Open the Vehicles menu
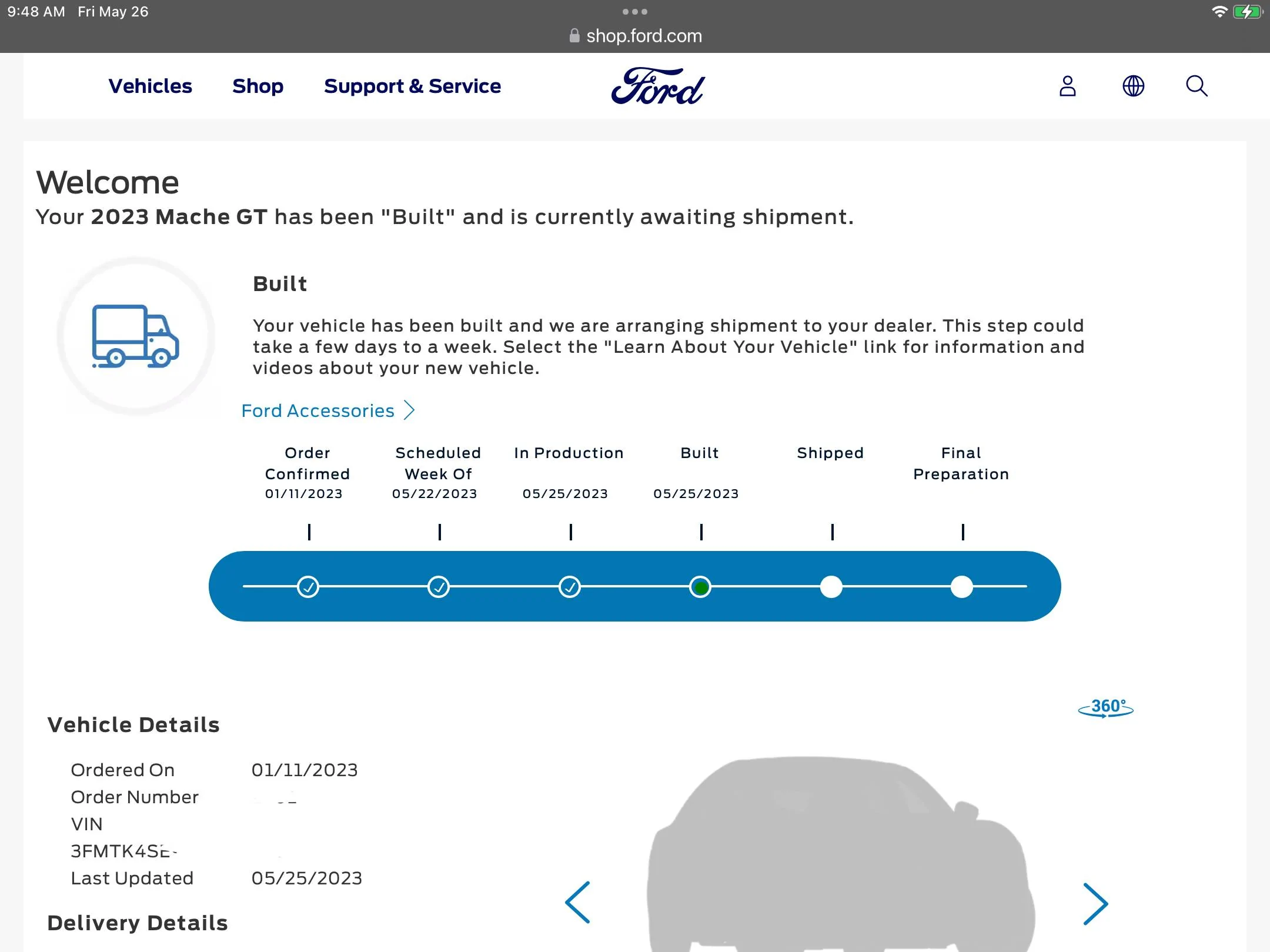Viewport: 1270px width, 952px height. [x=151, y=86]
